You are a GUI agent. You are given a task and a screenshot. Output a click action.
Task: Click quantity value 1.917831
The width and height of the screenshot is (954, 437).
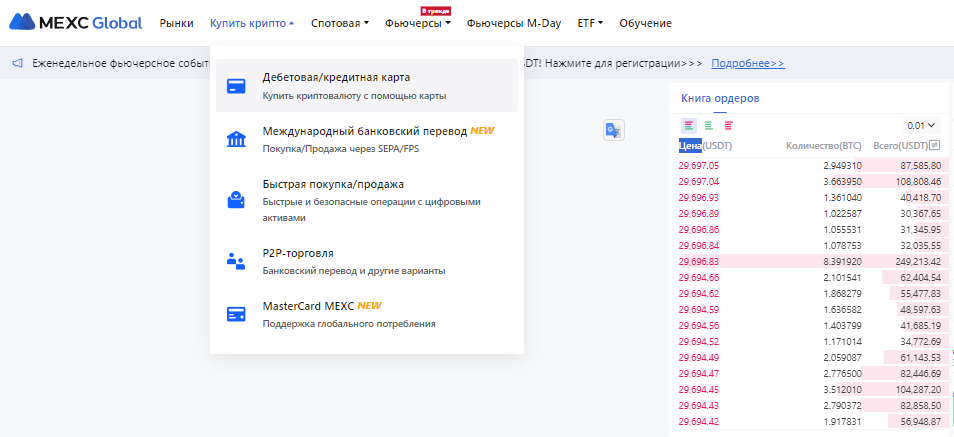pos(843,421)
